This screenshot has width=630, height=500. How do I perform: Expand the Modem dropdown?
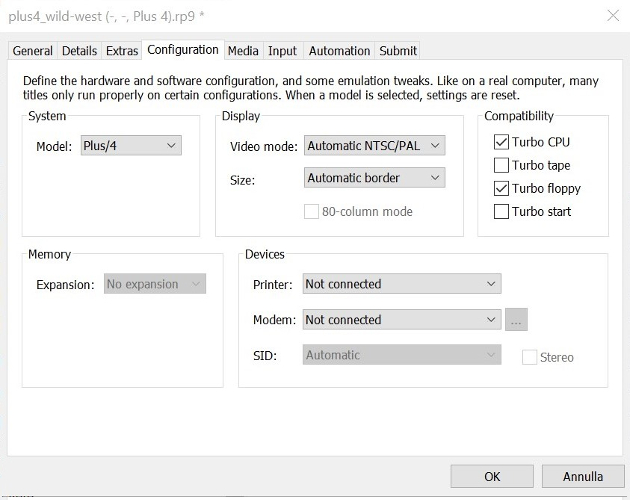click(x=402, y=320)
